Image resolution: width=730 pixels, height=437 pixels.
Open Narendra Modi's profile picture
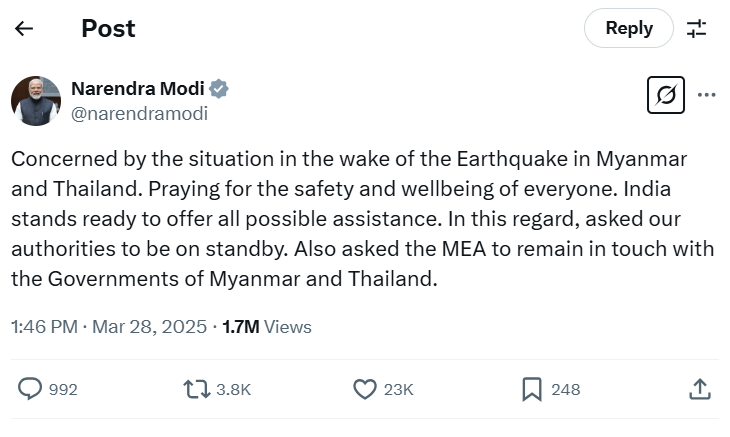pos(36,101)
